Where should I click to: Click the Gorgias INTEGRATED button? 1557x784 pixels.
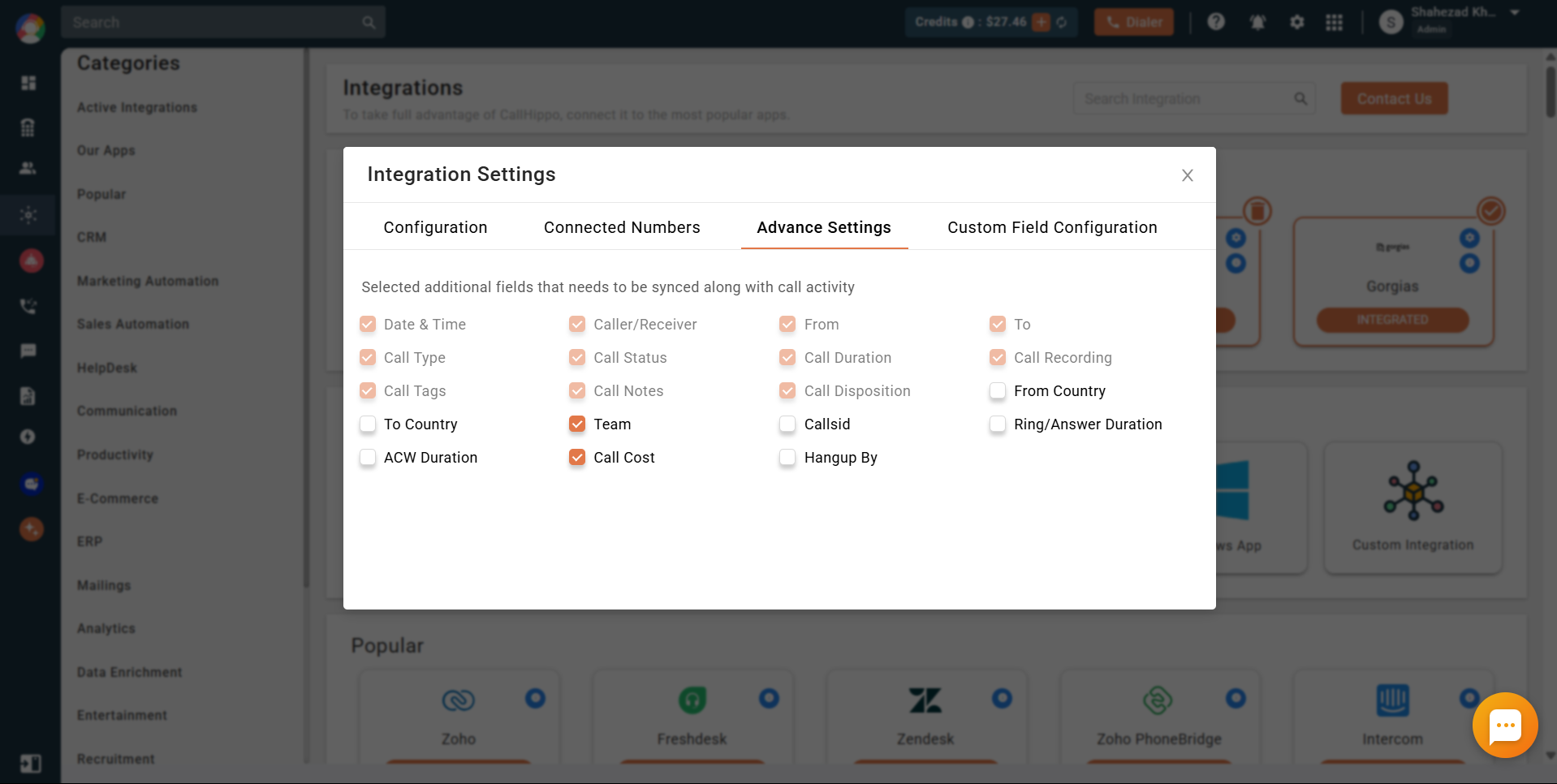pos(1392,320)
